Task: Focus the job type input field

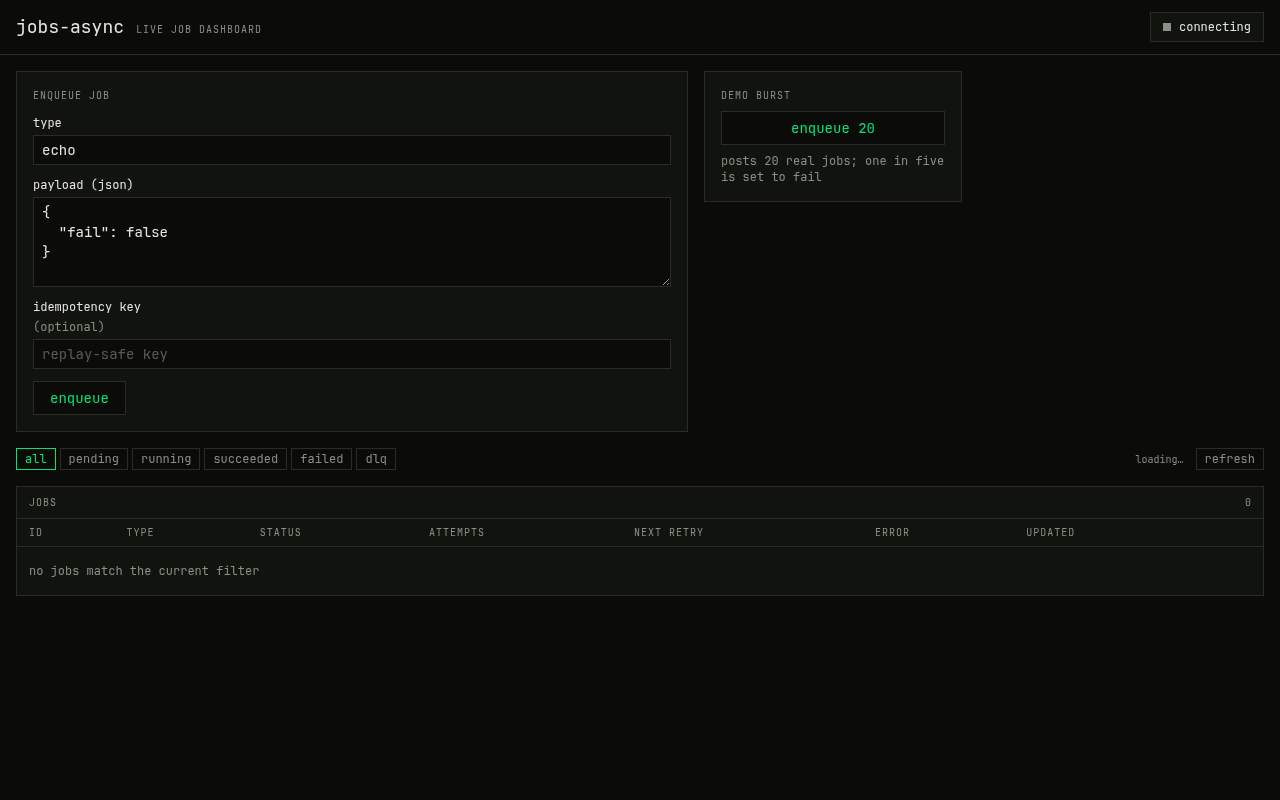Action: pyautogui.click(x=352, y=150)
